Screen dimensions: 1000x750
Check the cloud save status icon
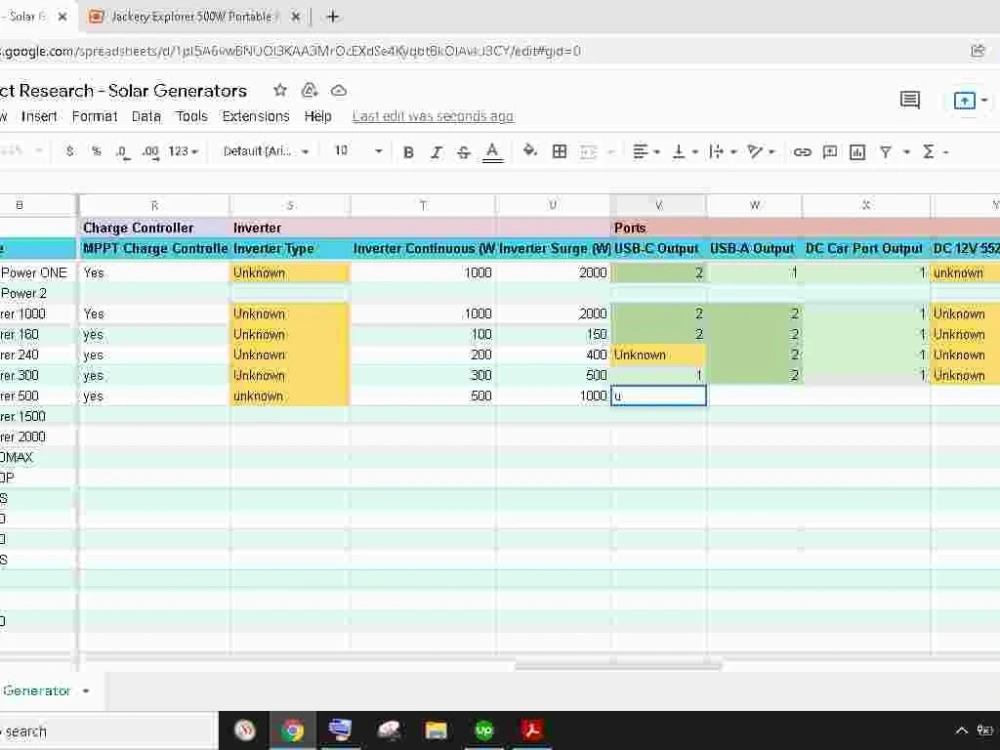point(339,91)
